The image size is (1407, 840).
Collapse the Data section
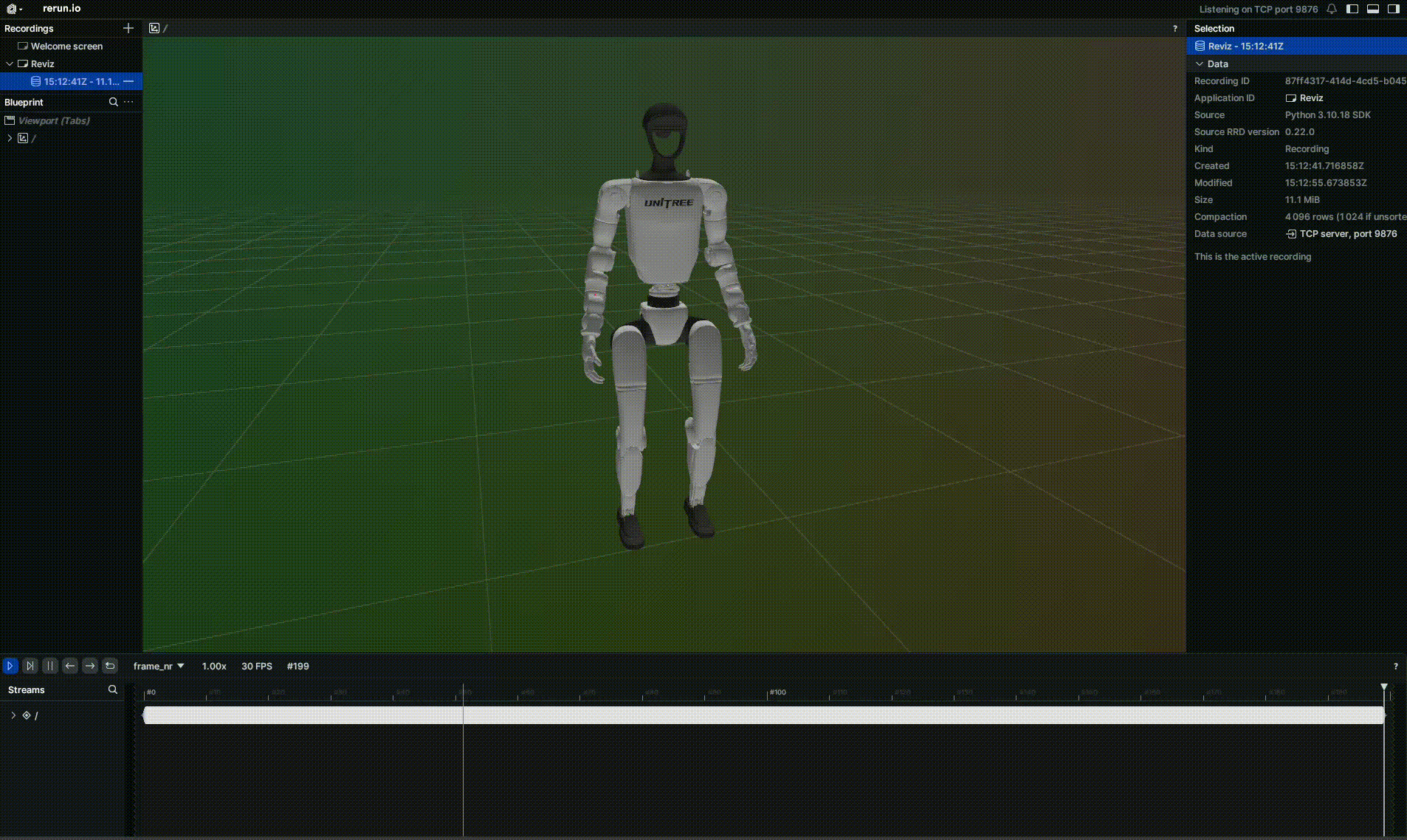click(1200, 64)
